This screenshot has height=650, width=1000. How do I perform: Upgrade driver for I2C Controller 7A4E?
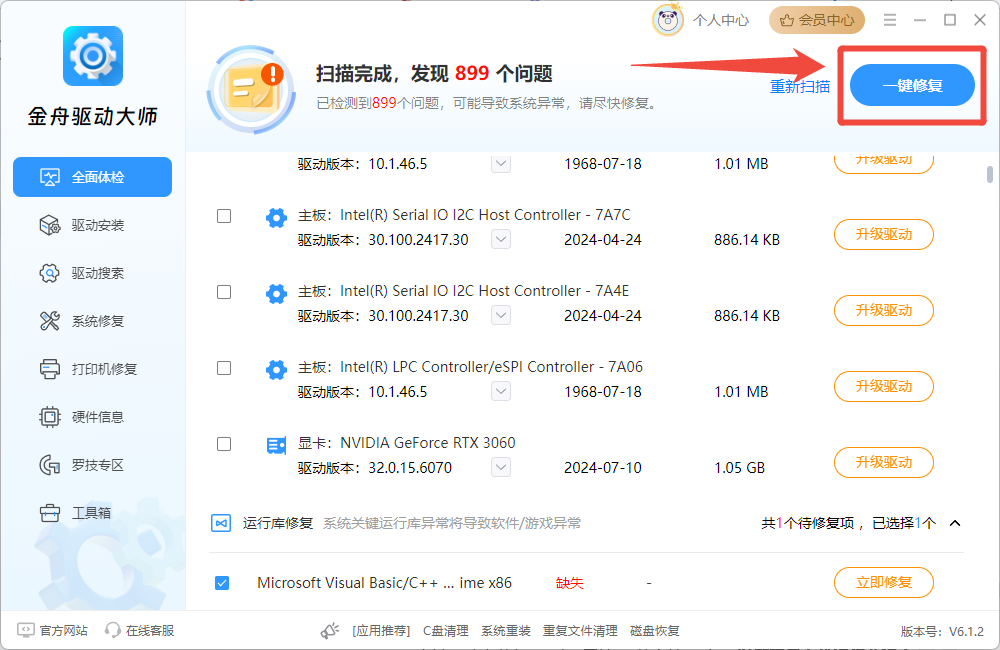point(883,310)
